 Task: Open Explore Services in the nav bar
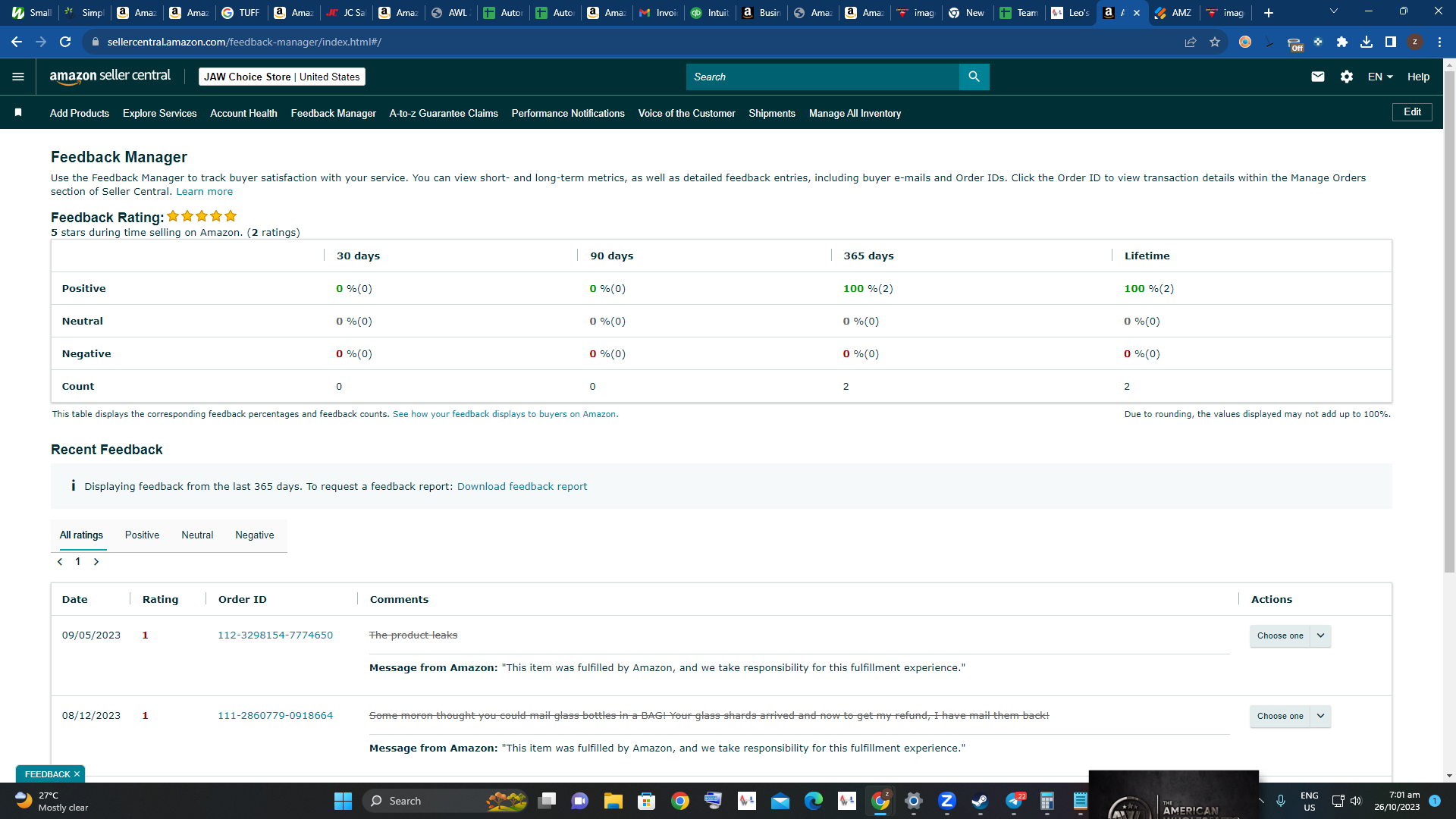pyautogui.click(x=160, y=113)
